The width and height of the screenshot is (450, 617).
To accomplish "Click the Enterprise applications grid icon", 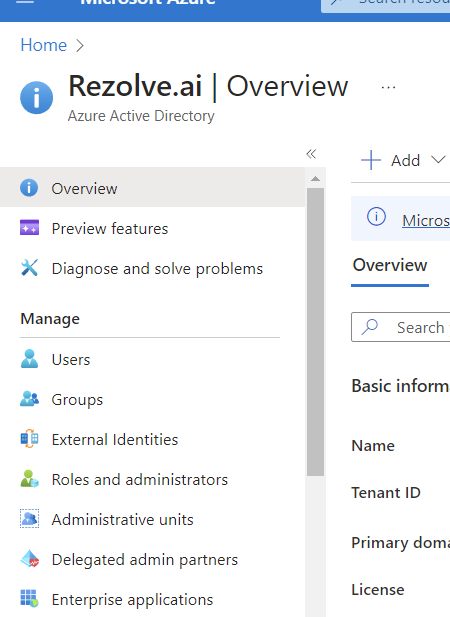I will click(30, 599).
